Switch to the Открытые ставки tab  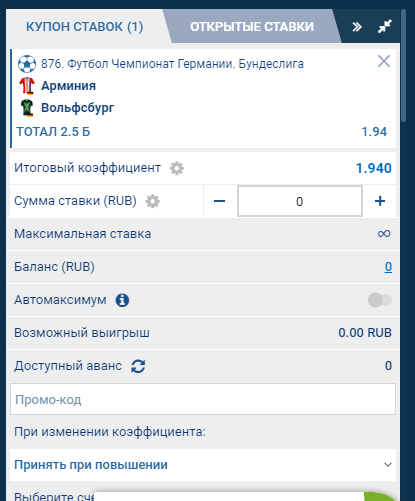click(x=252, y=27)
